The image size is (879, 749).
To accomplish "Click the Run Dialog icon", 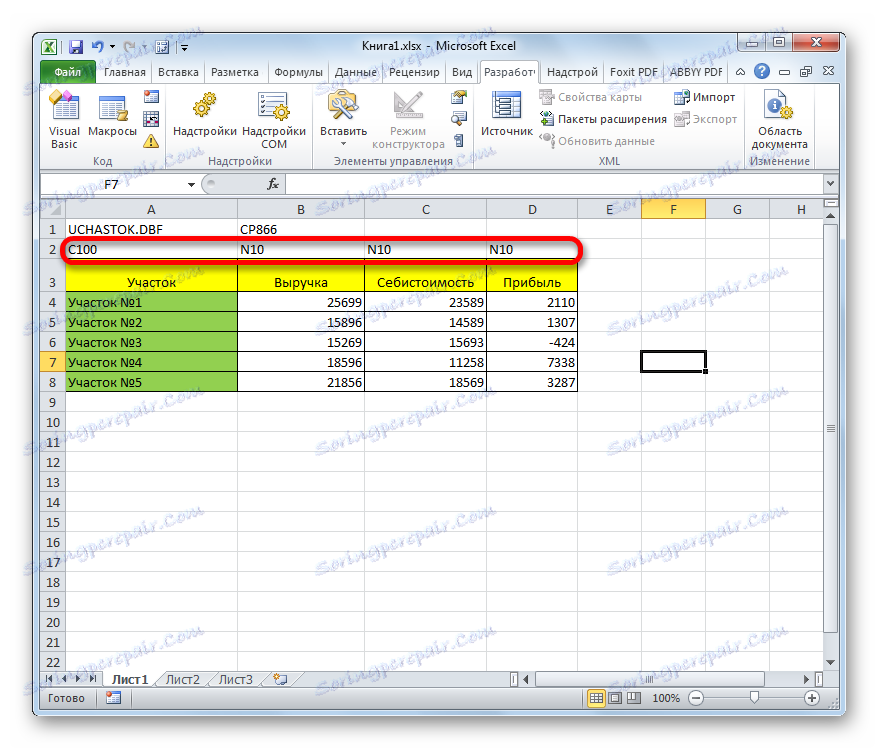I will [459, 141].
